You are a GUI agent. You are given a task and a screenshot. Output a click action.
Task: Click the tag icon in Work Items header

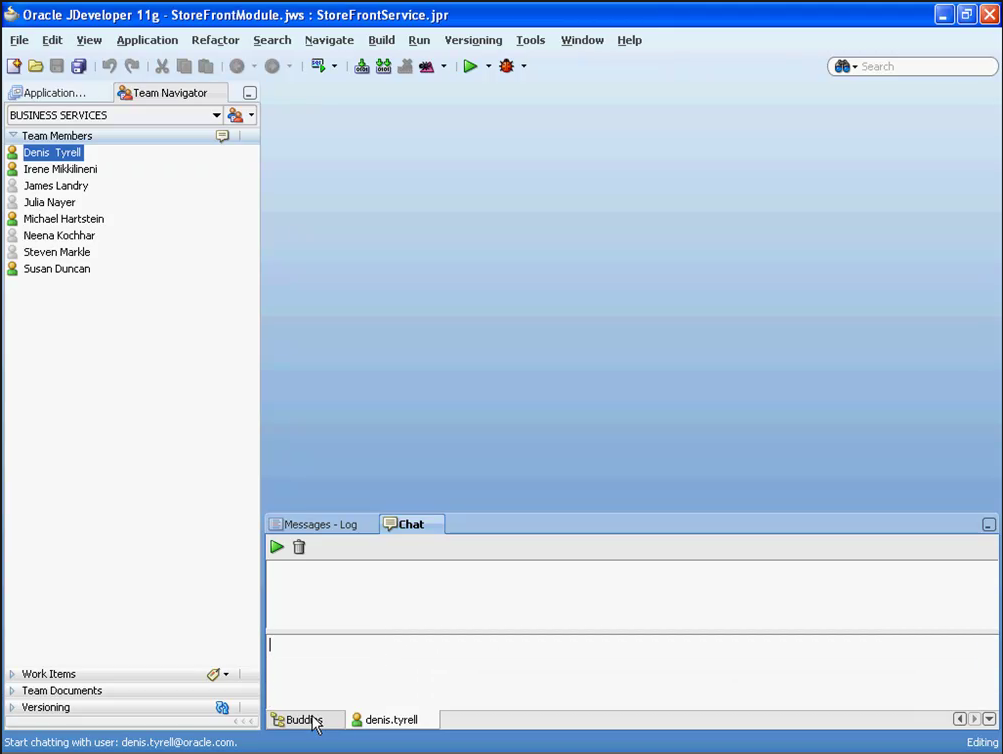[214, 674]
